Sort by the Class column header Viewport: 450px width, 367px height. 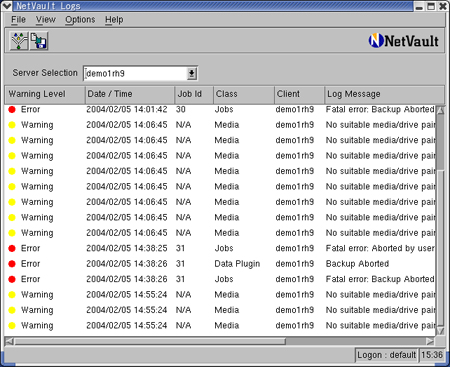pyautogui.click(x=244, y=94)
